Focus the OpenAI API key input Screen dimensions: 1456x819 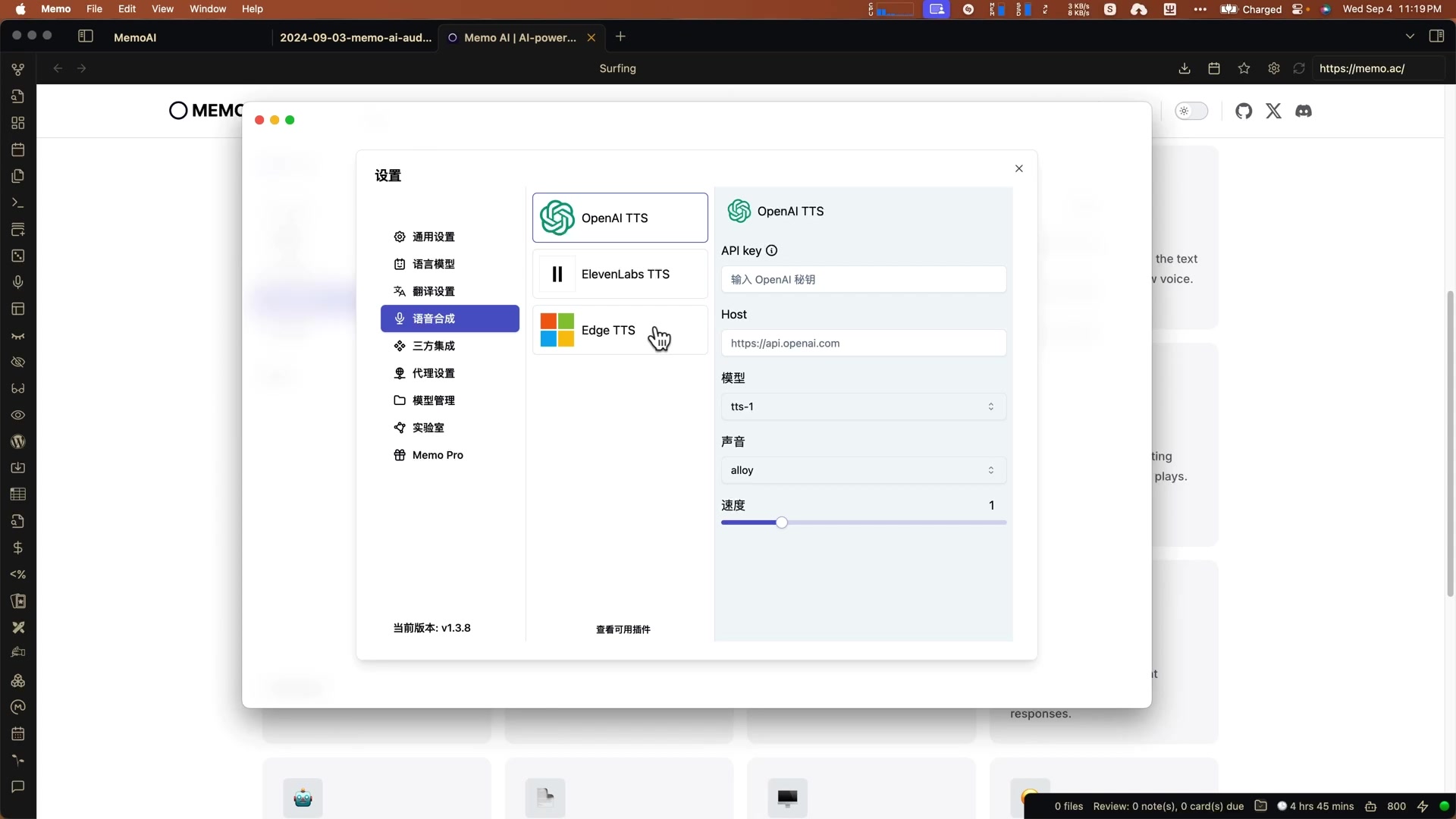click(x=864, y=279)
